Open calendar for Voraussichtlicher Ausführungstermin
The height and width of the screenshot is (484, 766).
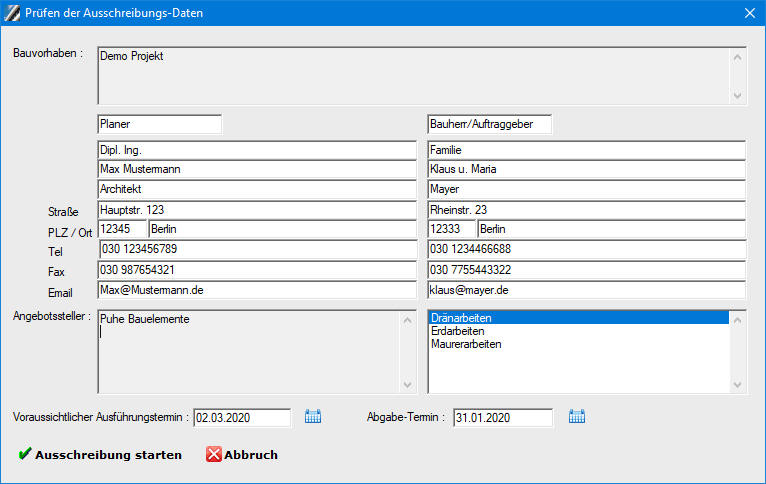(313, 417)
